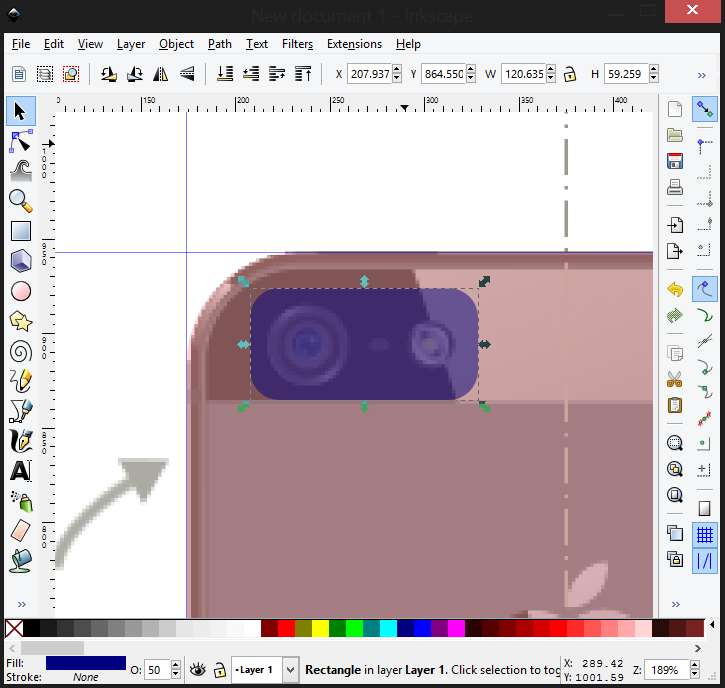Select the Selector arrow tool
Screen dimensions: 725x688
coord(20,111)
